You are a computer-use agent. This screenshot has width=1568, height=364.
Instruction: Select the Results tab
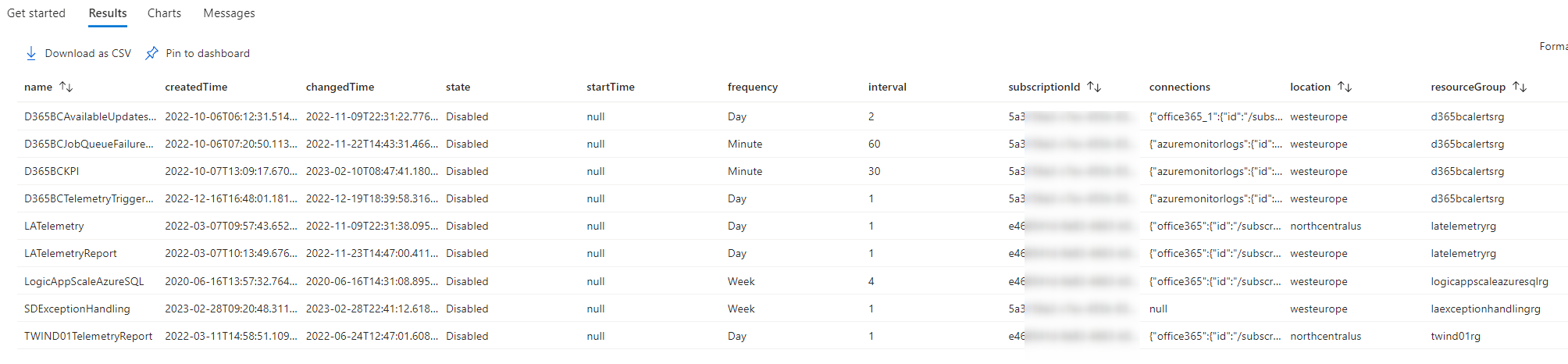pyautogui.click(x=108, y=13)
